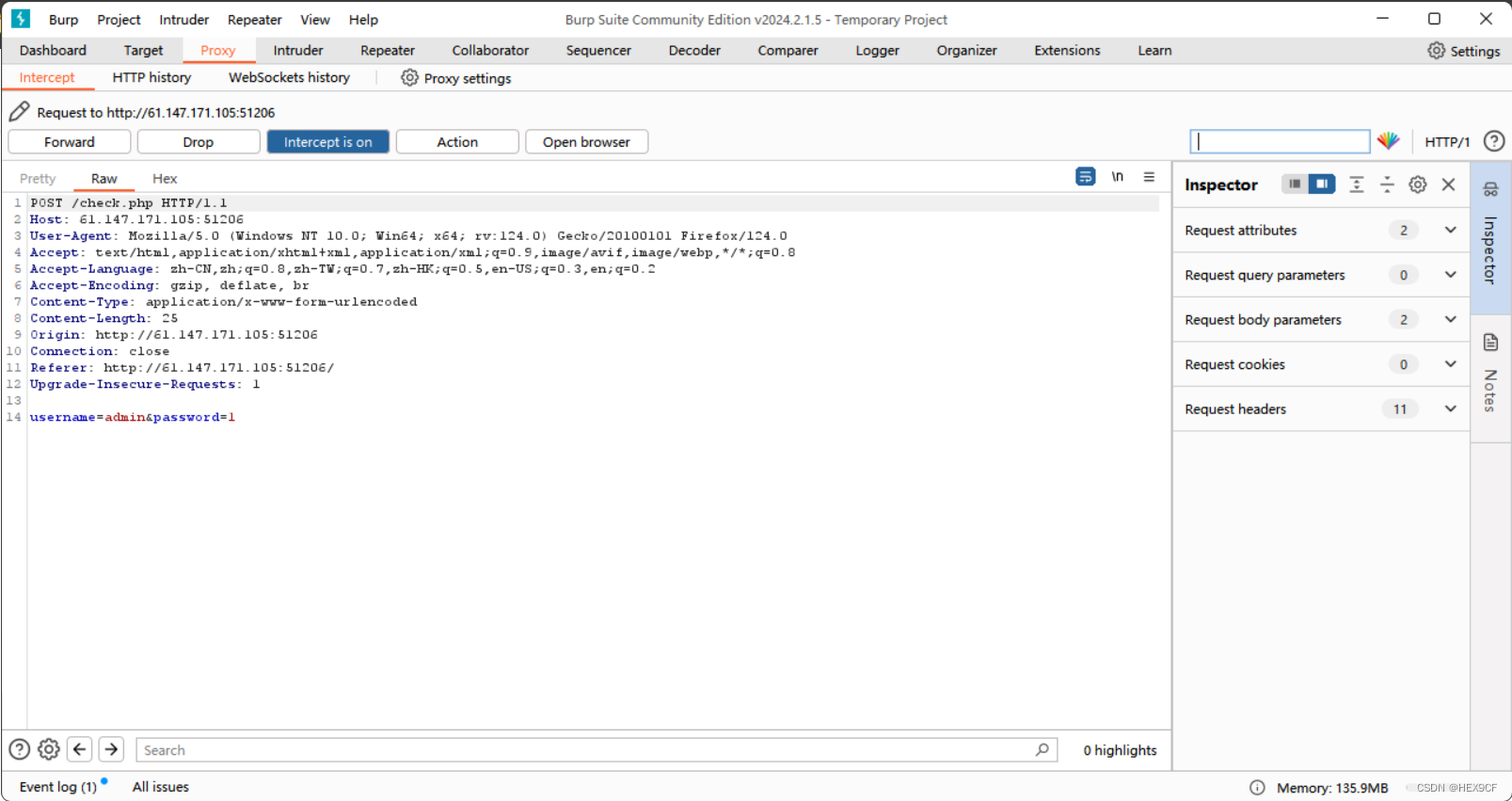Open the Repeater menu
The width and height of the screenshot is (1512, 801).
click(x=255, y=20)
